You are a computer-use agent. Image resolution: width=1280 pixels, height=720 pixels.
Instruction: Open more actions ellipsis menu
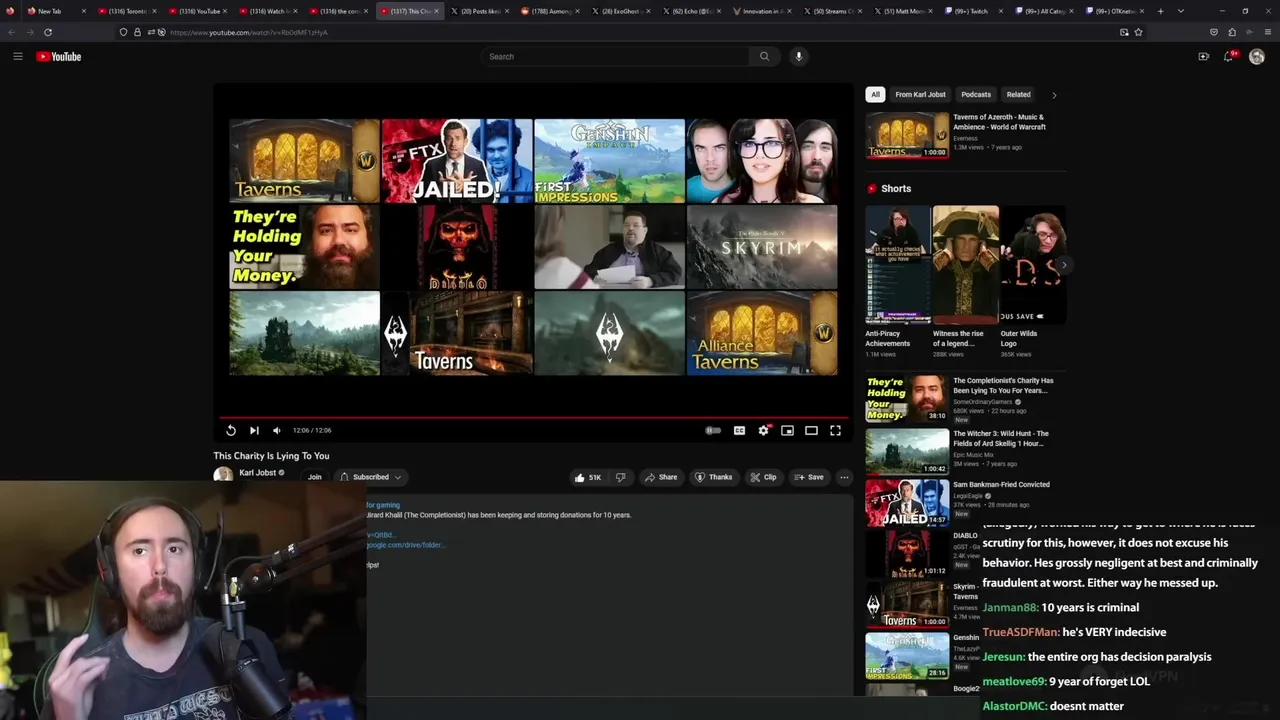(844, 477)
